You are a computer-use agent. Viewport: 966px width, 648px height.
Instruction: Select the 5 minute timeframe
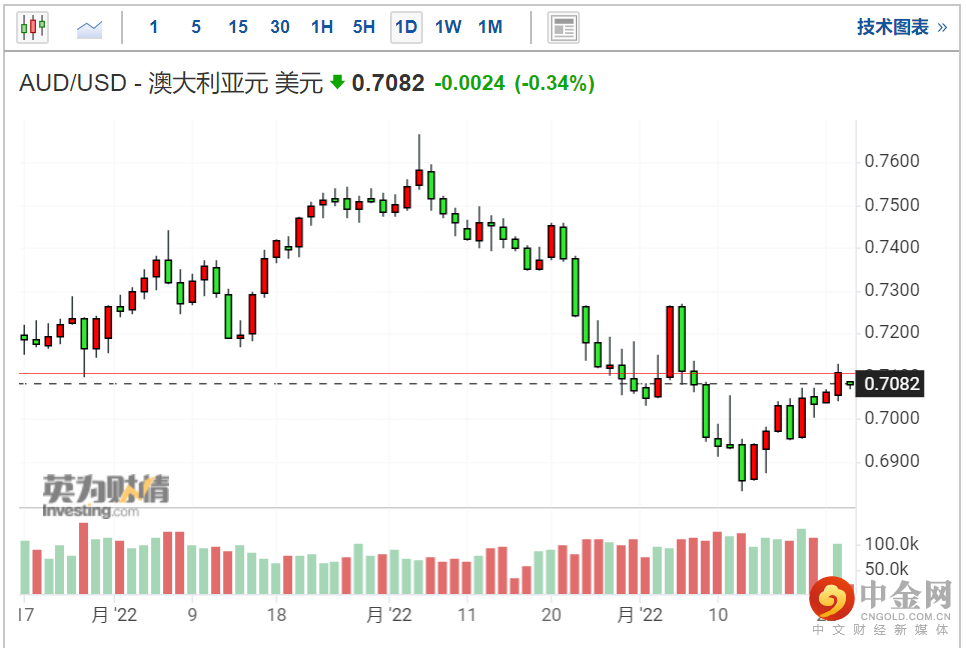[x=196, y=27]
